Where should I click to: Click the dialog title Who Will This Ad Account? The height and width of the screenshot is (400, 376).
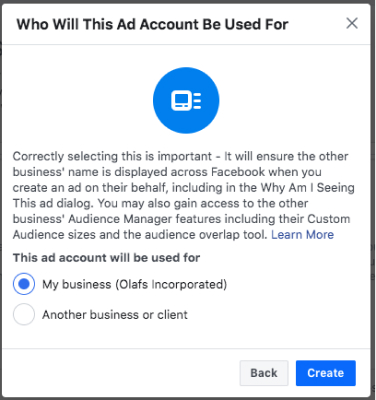(x=152, y=24)
